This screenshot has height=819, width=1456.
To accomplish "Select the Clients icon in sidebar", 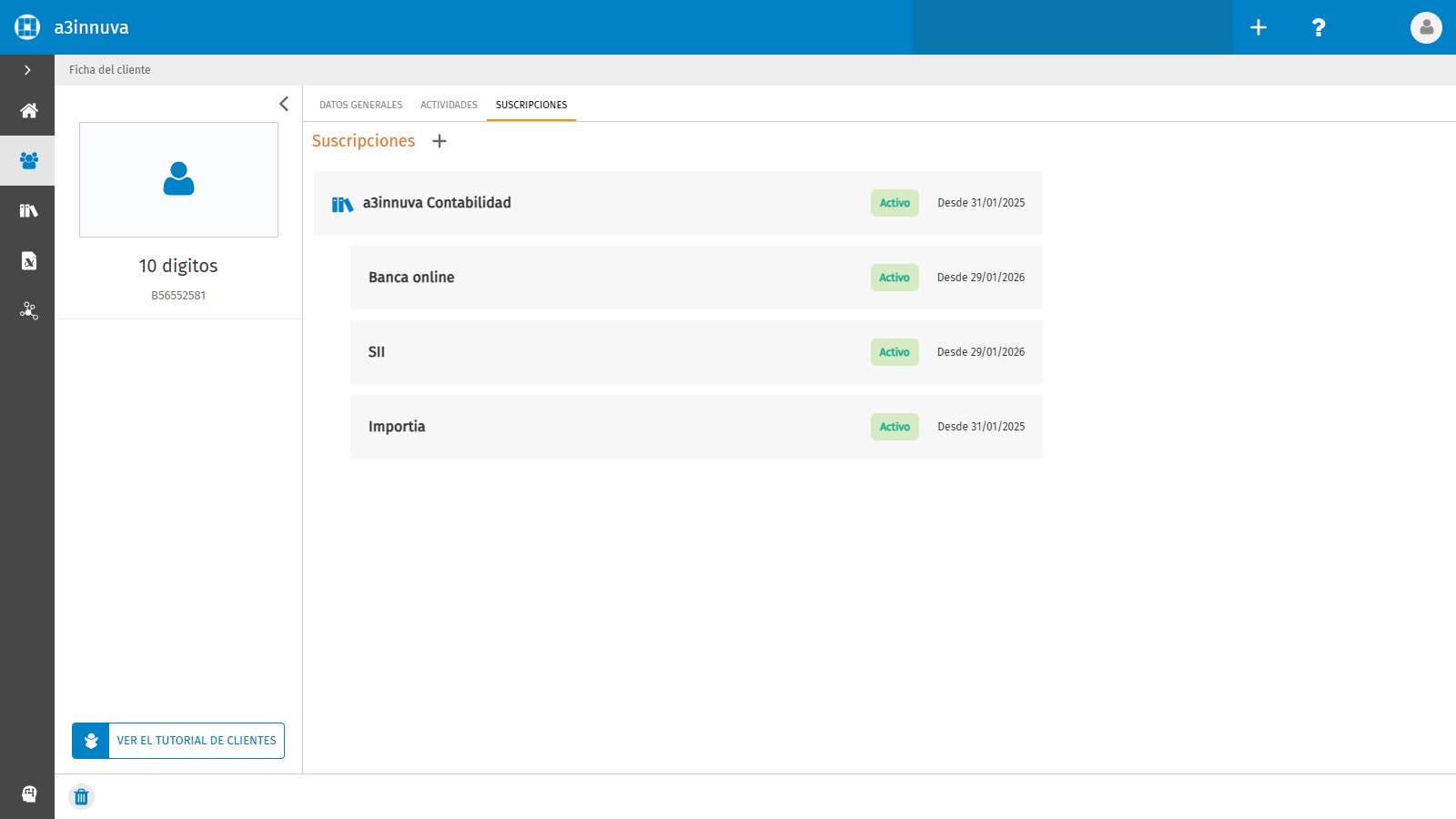I will [x=28, y=160].
